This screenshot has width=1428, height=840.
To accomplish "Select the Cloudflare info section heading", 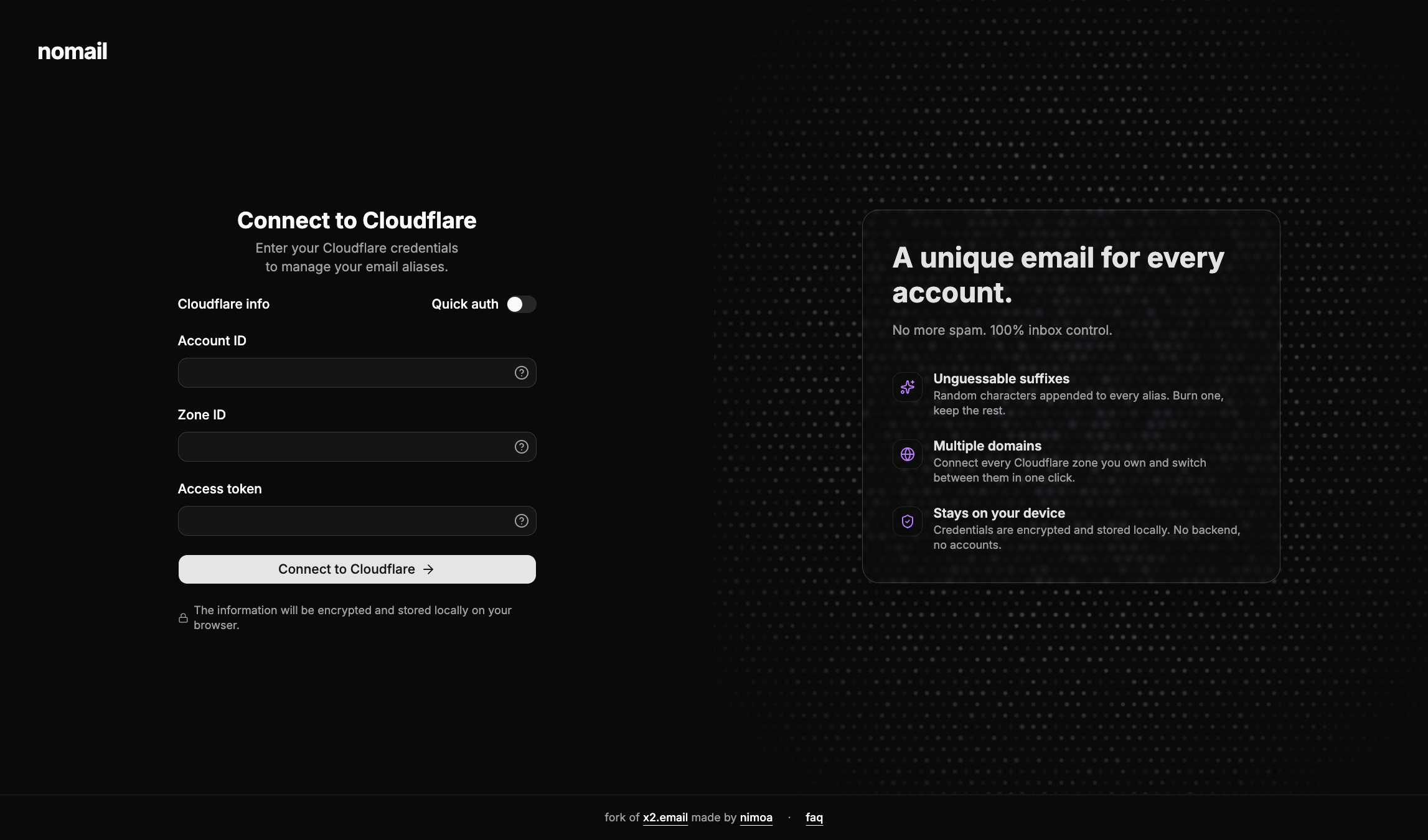I will tap(223, 304).
